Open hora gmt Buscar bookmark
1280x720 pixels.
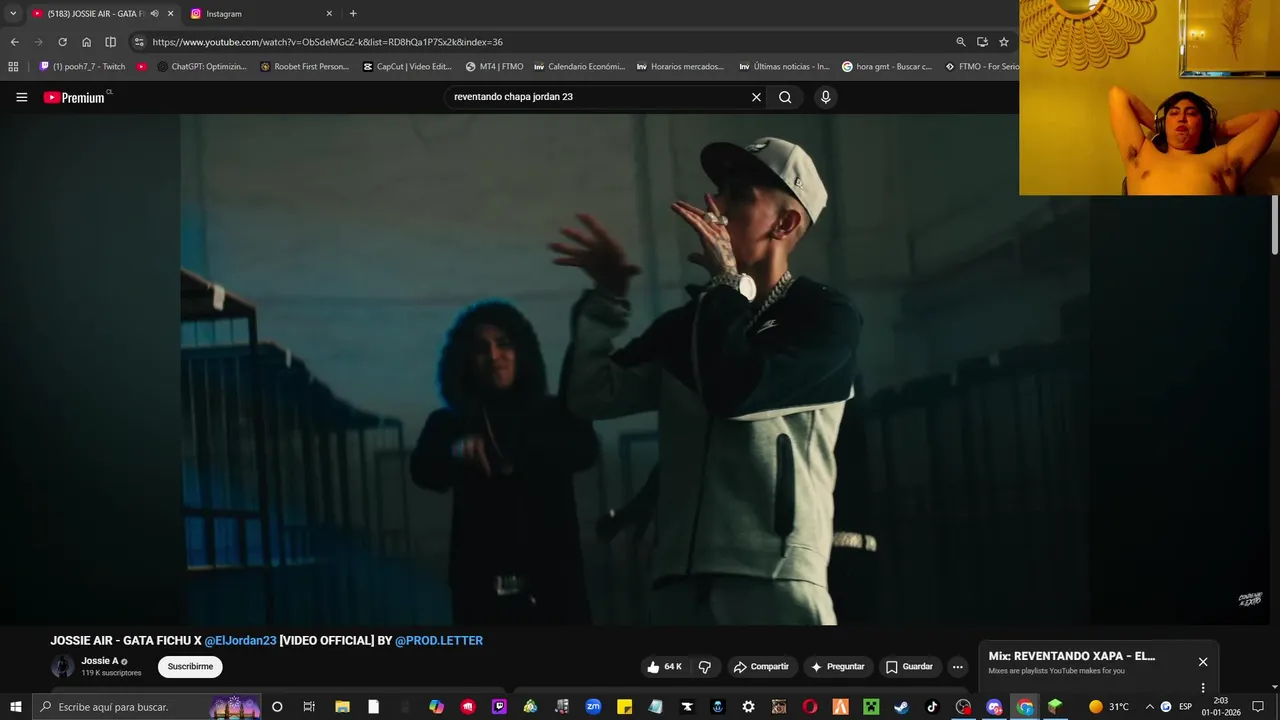pos(887,67)
